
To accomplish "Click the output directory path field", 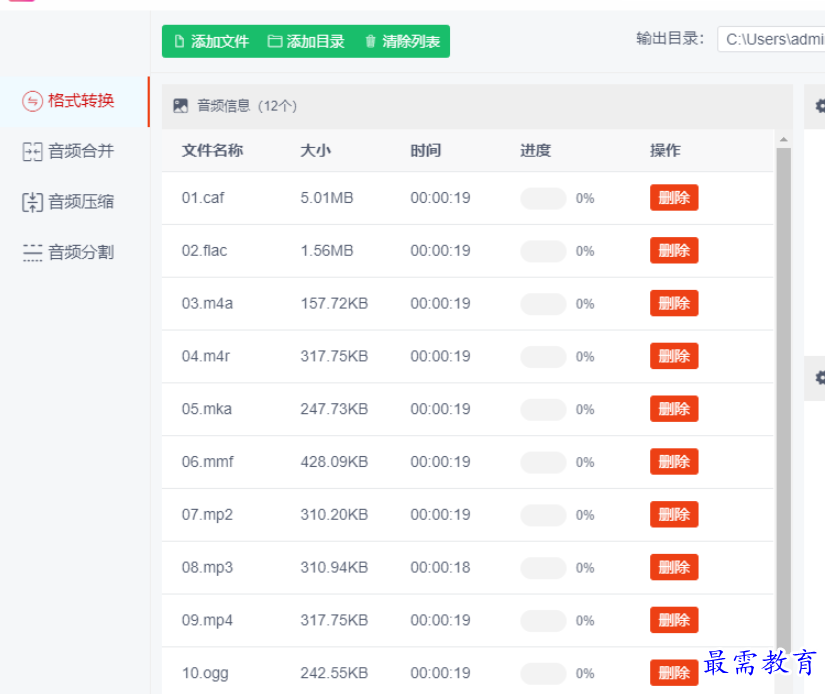I will click(770, 39).
